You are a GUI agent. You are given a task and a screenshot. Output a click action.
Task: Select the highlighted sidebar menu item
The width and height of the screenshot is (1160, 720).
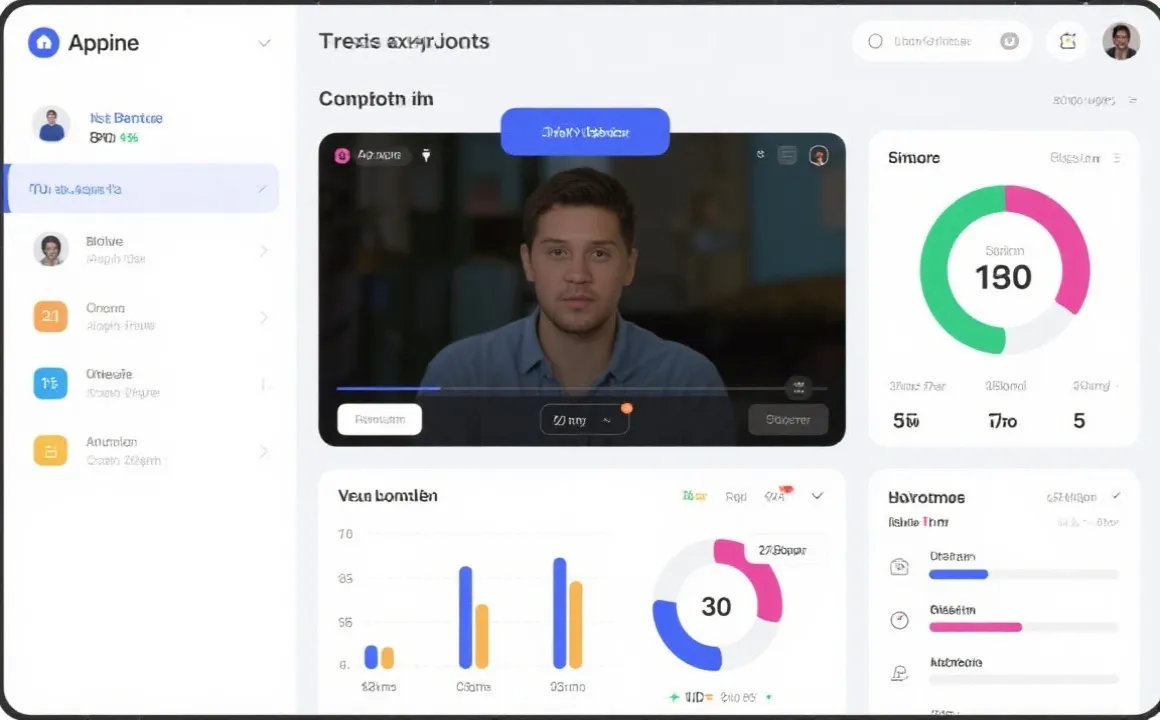[x=142, y=188]
